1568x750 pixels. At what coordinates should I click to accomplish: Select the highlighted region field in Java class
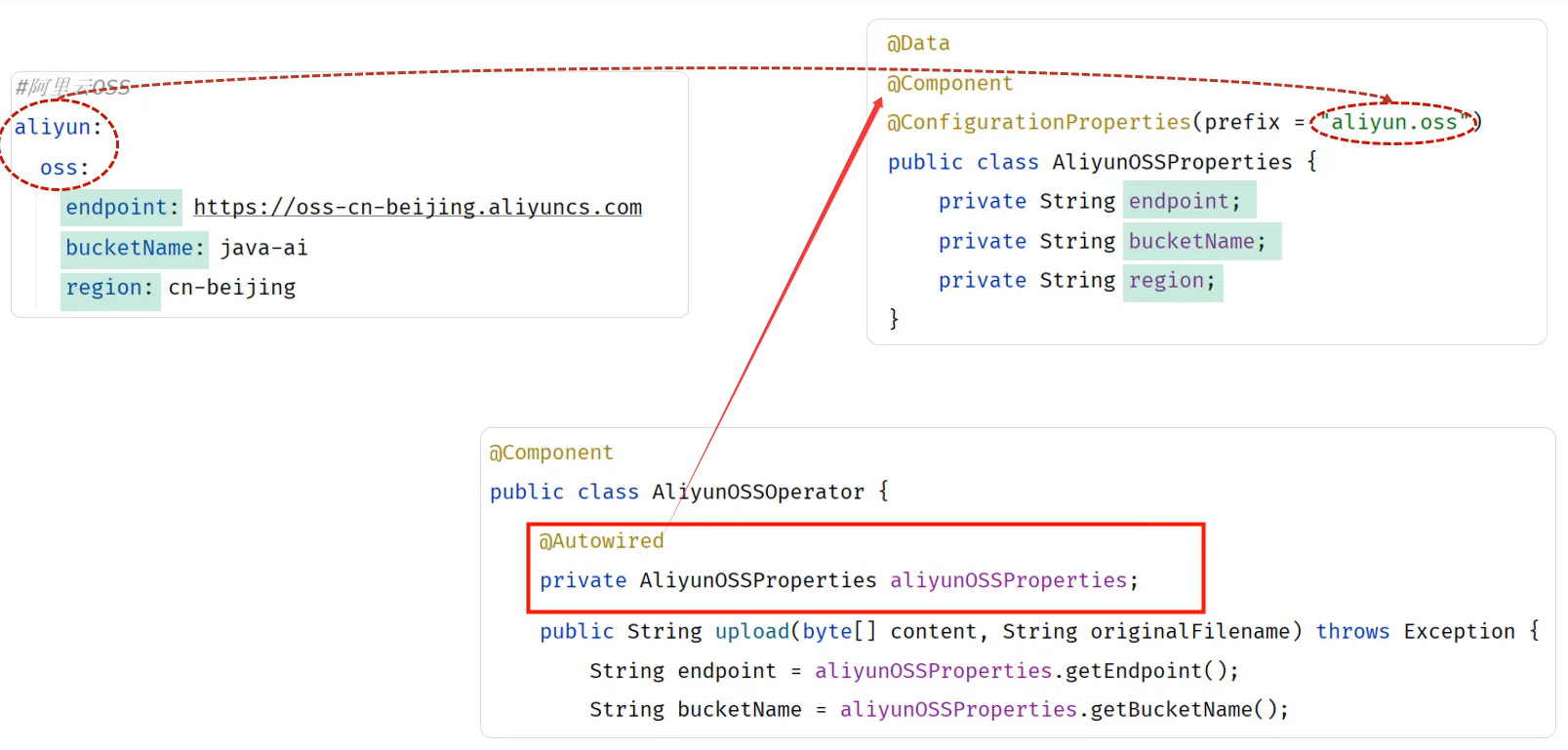[1171, 281]
